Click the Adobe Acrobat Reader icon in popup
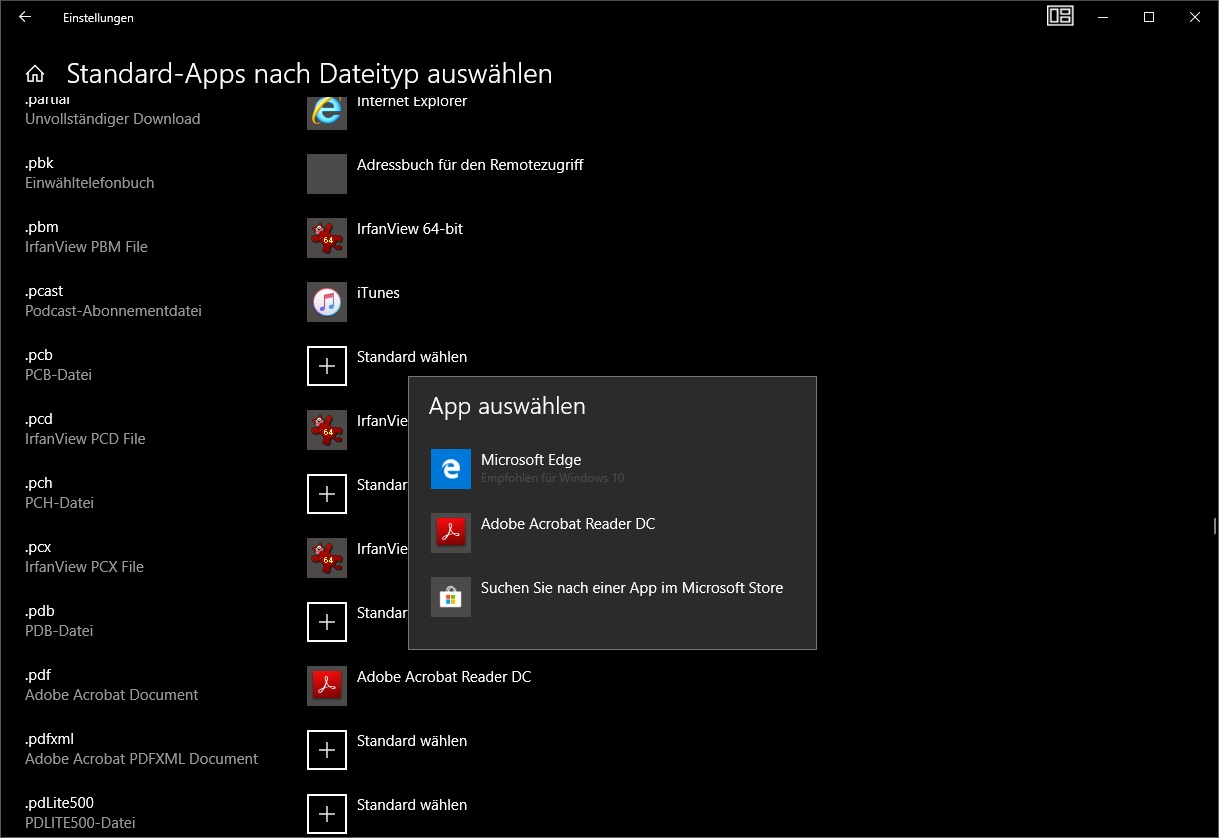The image size is (1219, 838). click(x=451, y=533)
